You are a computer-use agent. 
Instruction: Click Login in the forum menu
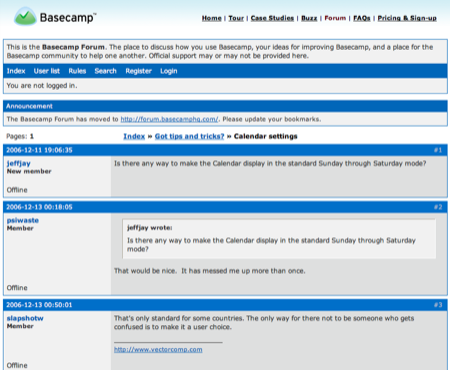[x=169, y=71]
